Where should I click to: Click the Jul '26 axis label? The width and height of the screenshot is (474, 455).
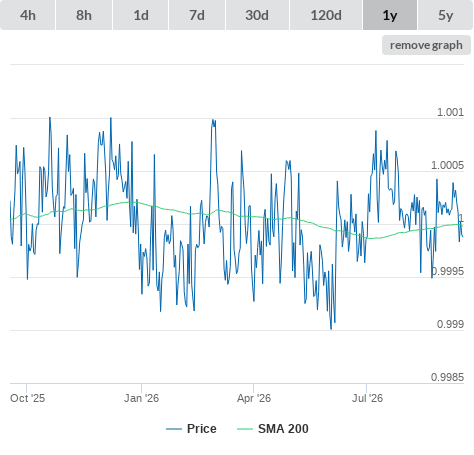pyautogui.click(x=367, y=398)
